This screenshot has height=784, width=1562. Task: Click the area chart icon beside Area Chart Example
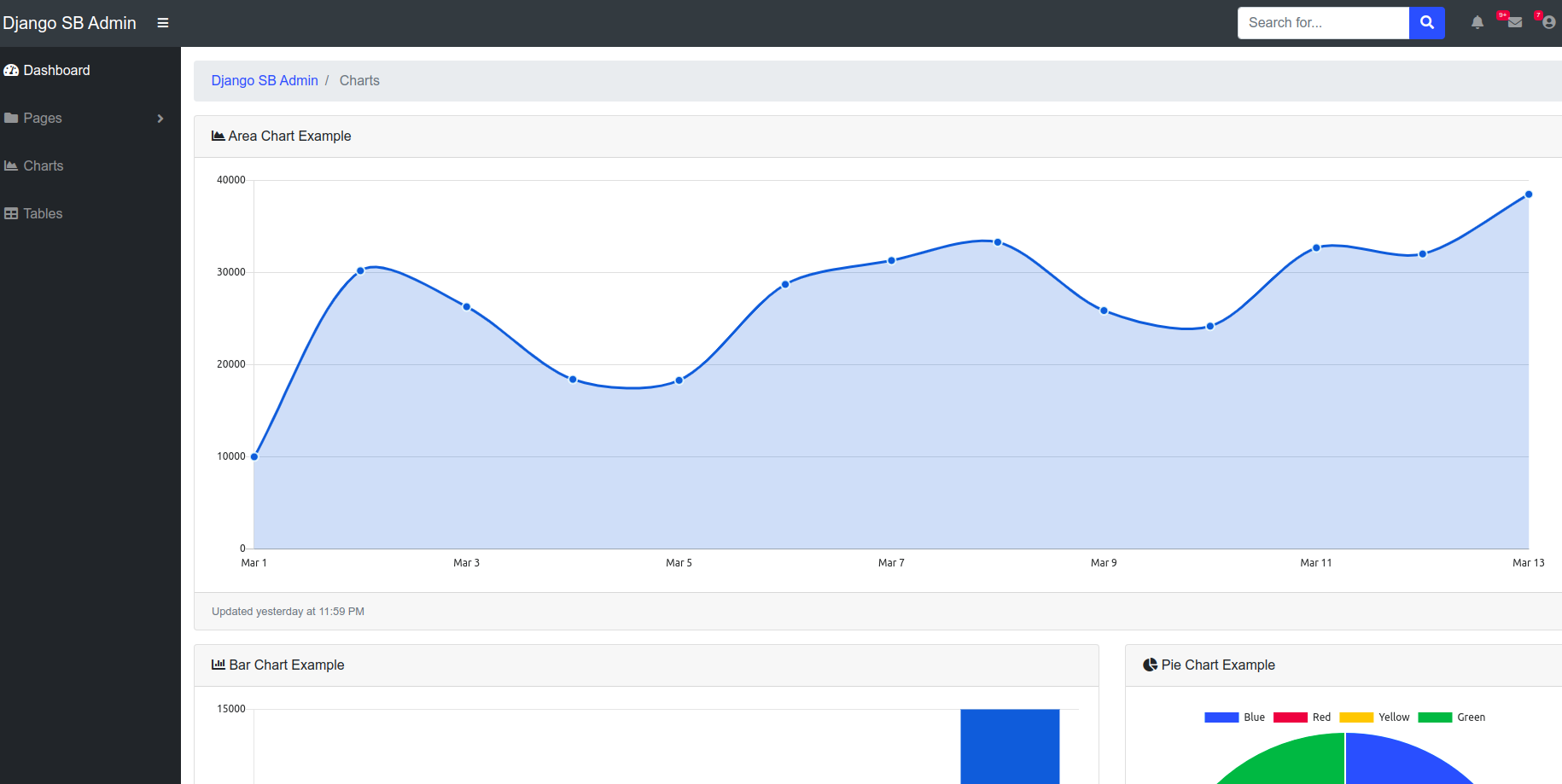[x=219, y=136]
